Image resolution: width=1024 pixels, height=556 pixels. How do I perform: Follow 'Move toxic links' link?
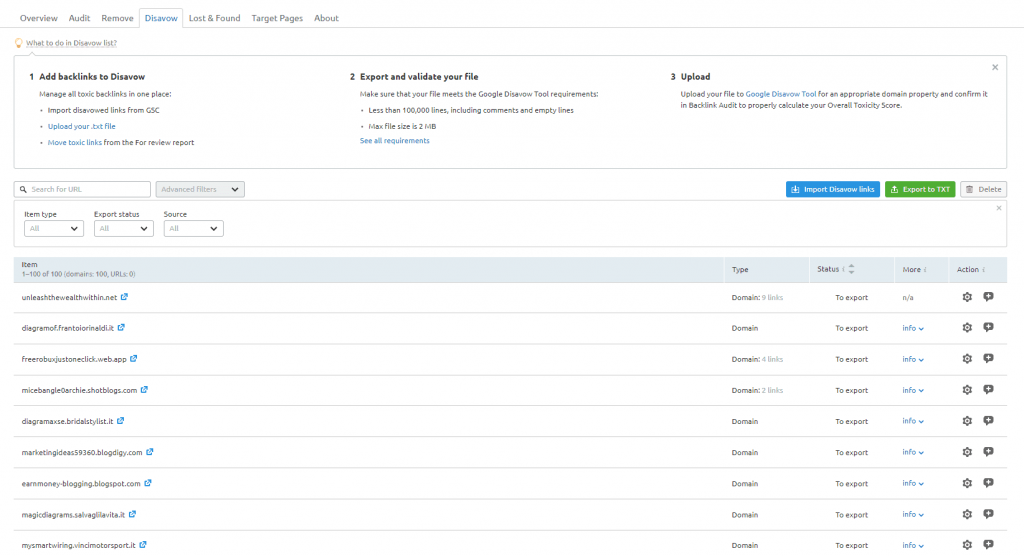pos(74,142)
